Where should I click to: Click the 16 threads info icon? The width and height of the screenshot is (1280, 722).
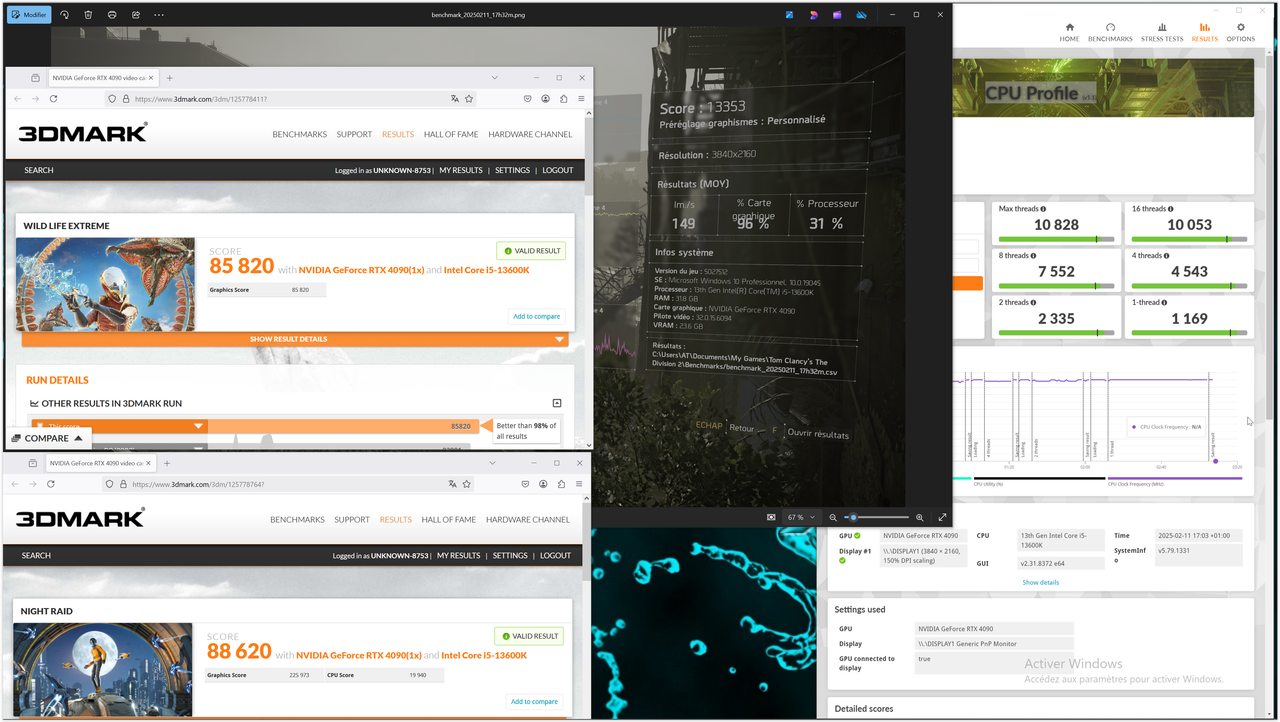click(1171, 209)
